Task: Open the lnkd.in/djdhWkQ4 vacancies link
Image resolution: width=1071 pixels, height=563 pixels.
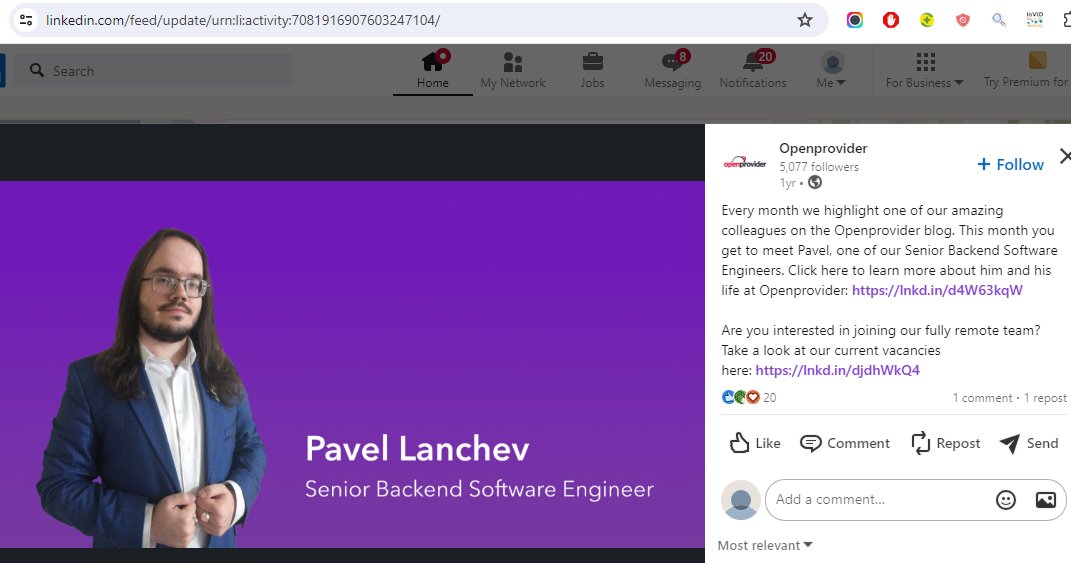Action: tap(837, 370)
